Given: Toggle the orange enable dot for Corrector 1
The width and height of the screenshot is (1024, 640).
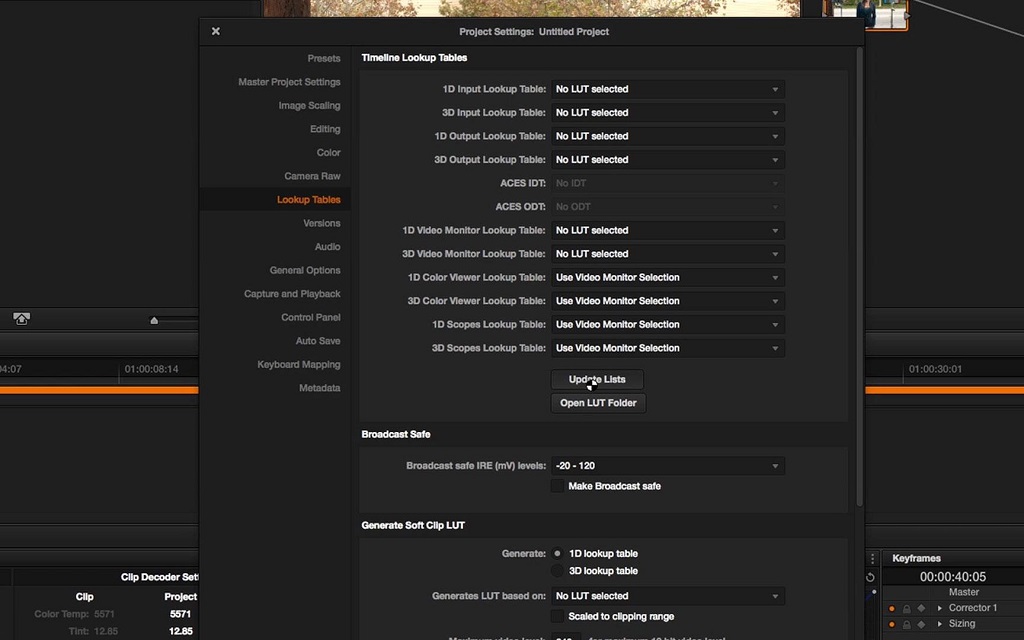Looking at the screenshot, I should [x=891, y=608].
